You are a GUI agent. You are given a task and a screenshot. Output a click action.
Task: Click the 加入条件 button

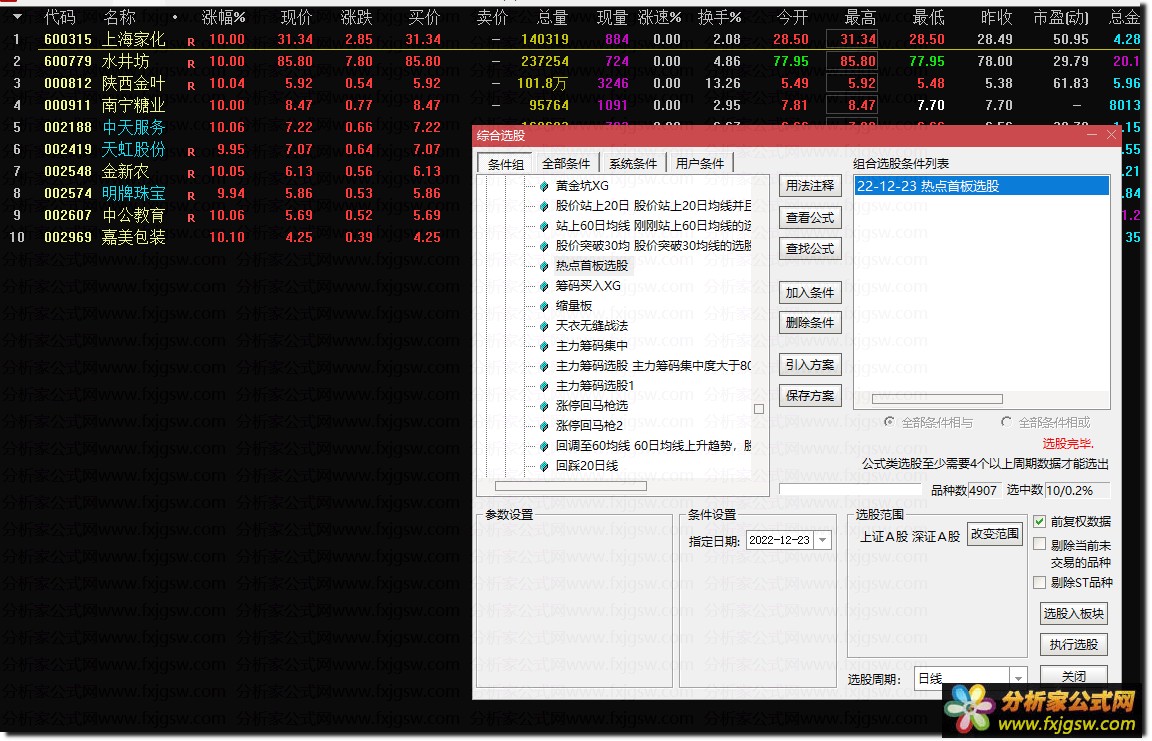tap(810, 292)
